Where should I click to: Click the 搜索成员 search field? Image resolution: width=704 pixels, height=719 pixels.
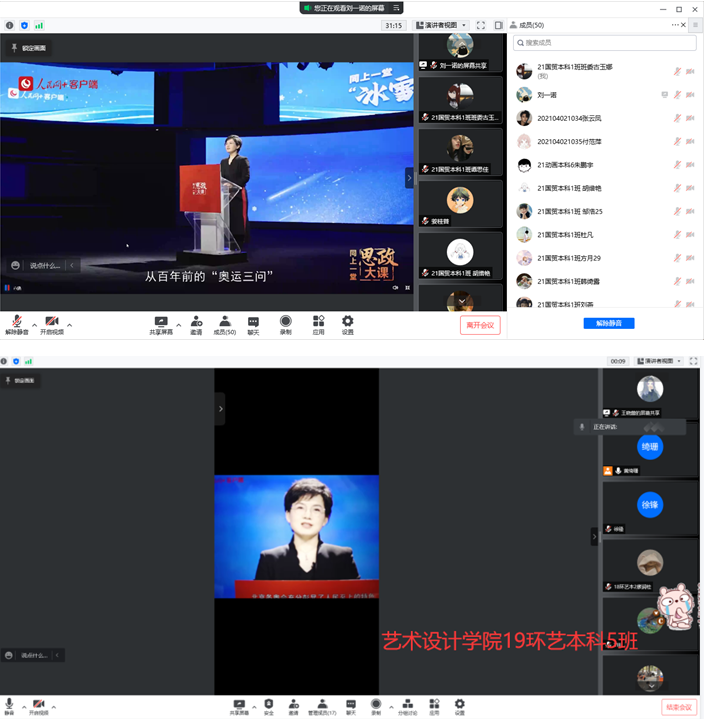[606, 43]
